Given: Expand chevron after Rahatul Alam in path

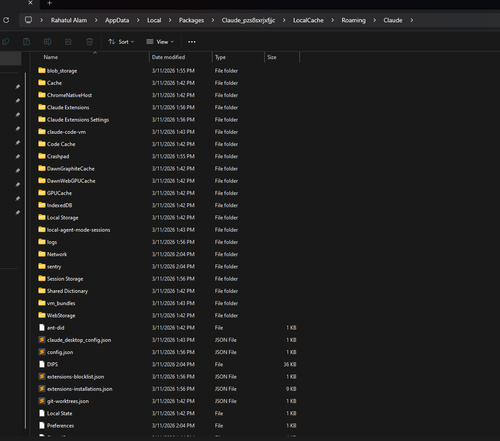Looking at the screenshot, I should point(96,20).
